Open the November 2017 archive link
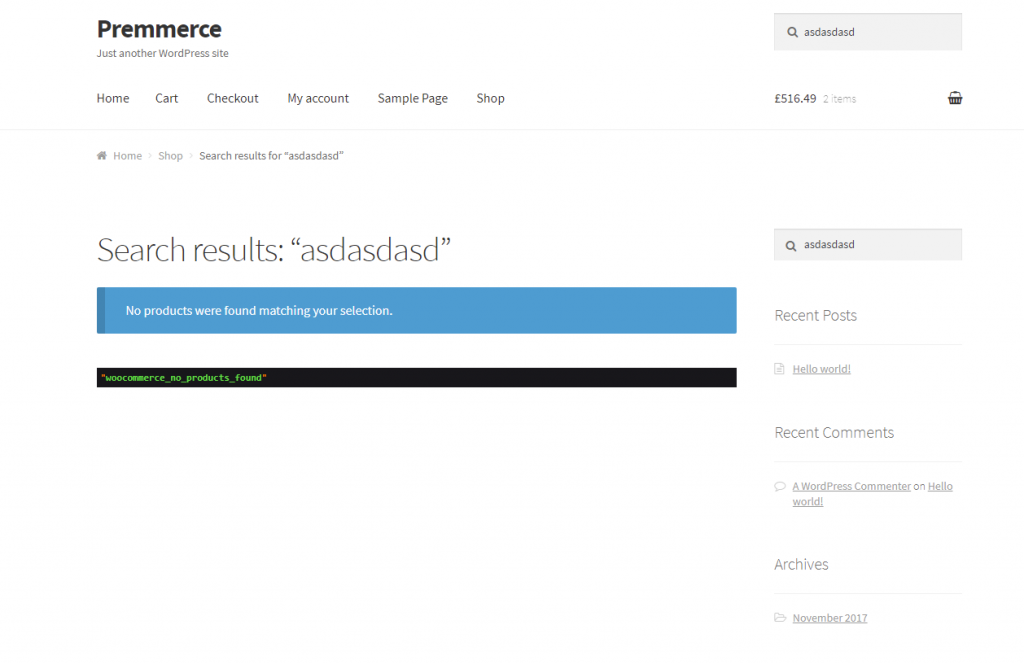This screenshot has height=664, width=1024. pos(830,617)
